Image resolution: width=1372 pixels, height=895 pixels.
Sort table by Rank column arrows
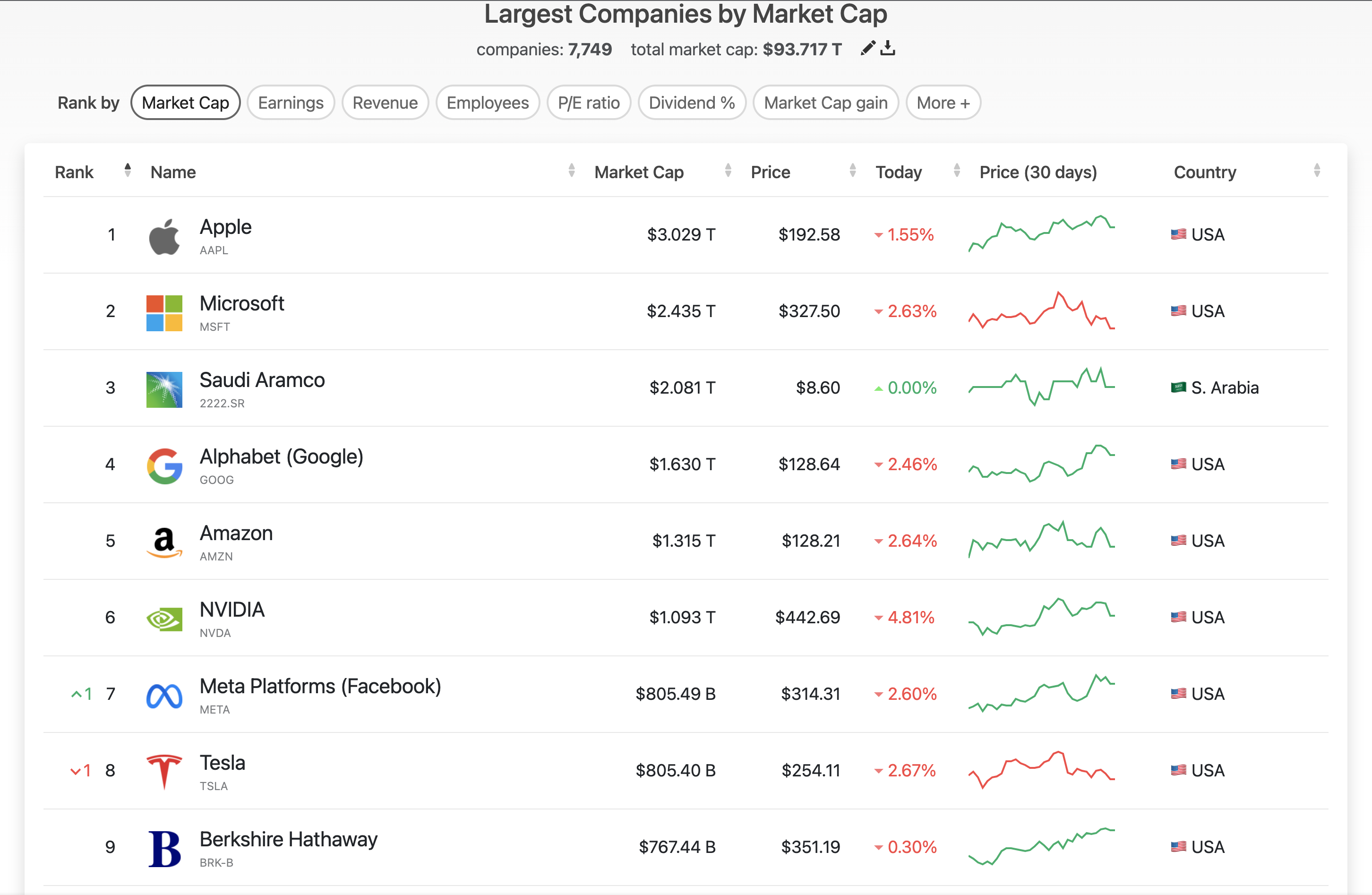pyautogui.click(x=128, y=171)
